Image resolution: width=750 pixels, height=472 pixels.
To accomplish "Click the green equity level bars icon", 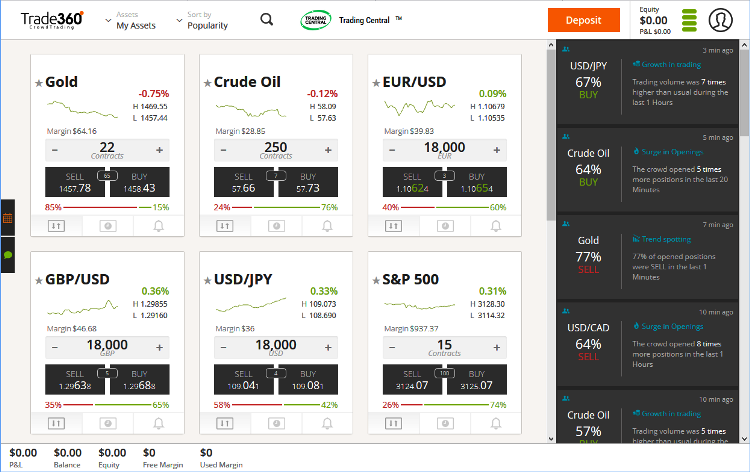I will coord(689,20).
